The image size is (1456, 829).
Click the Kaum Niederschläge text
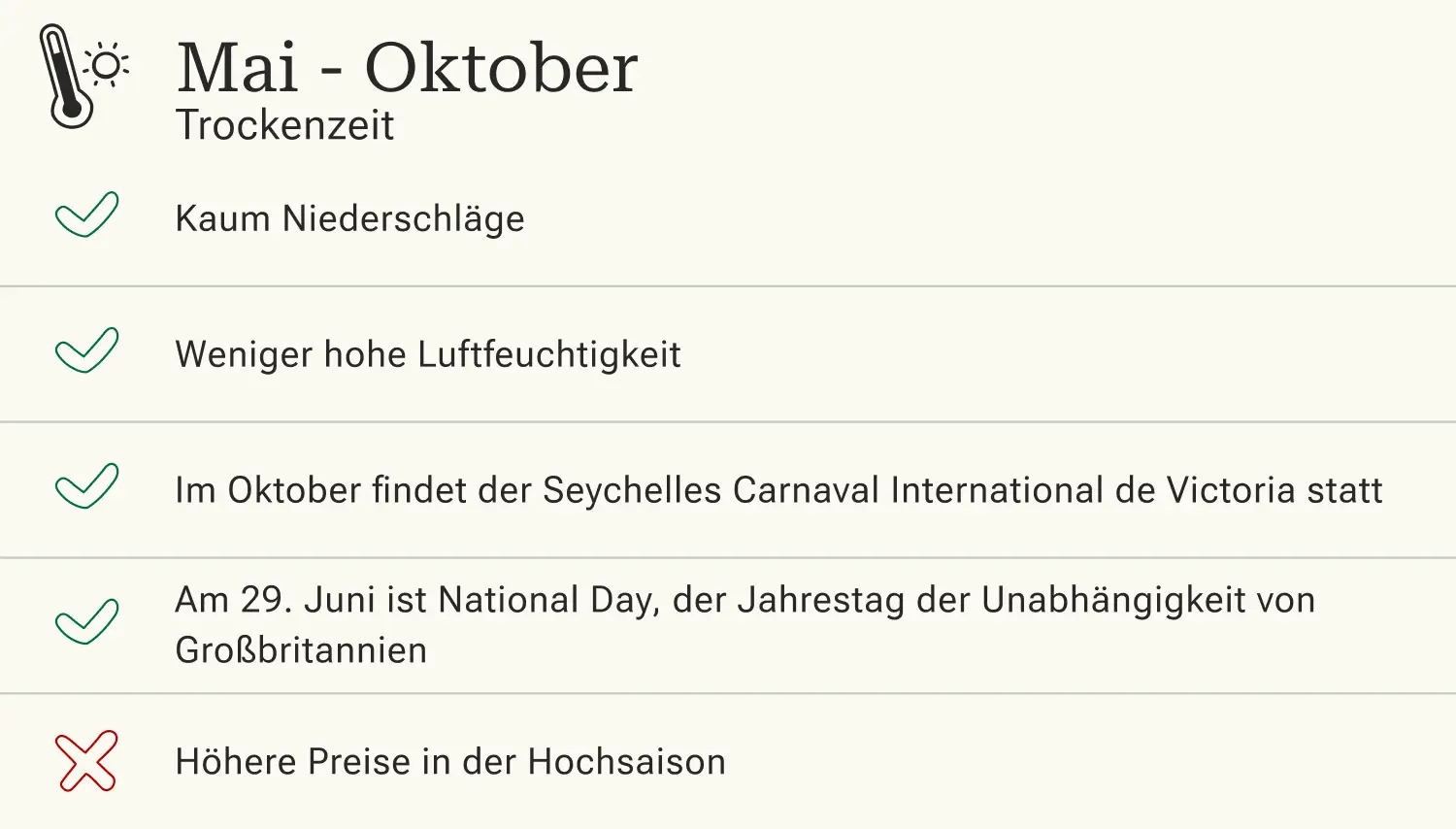point(349,219)
